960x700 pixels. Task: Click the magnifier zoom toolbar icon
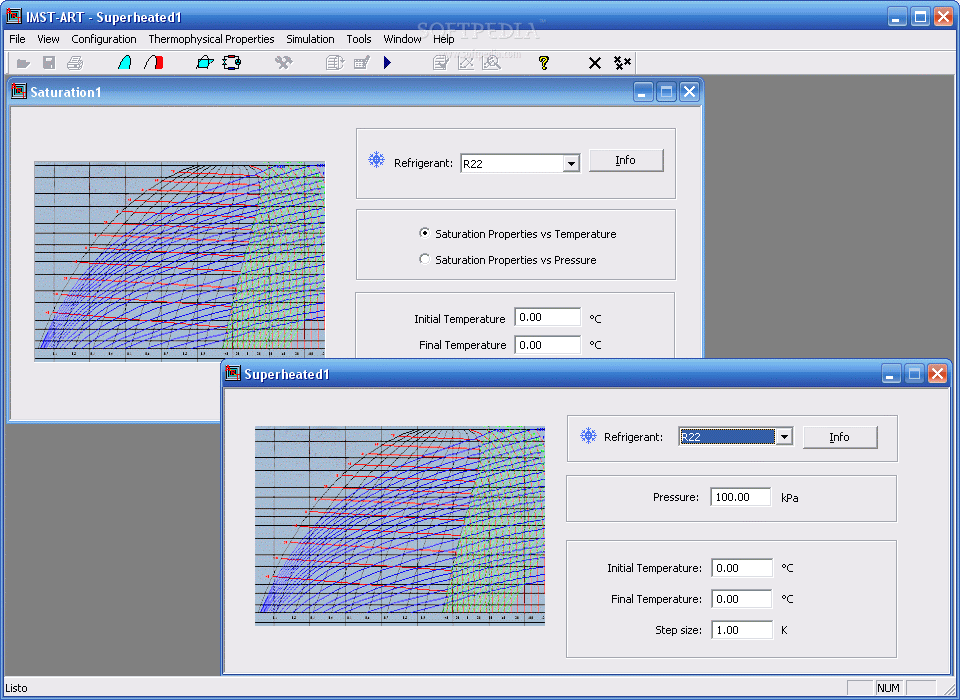click(x=491, y=62)
